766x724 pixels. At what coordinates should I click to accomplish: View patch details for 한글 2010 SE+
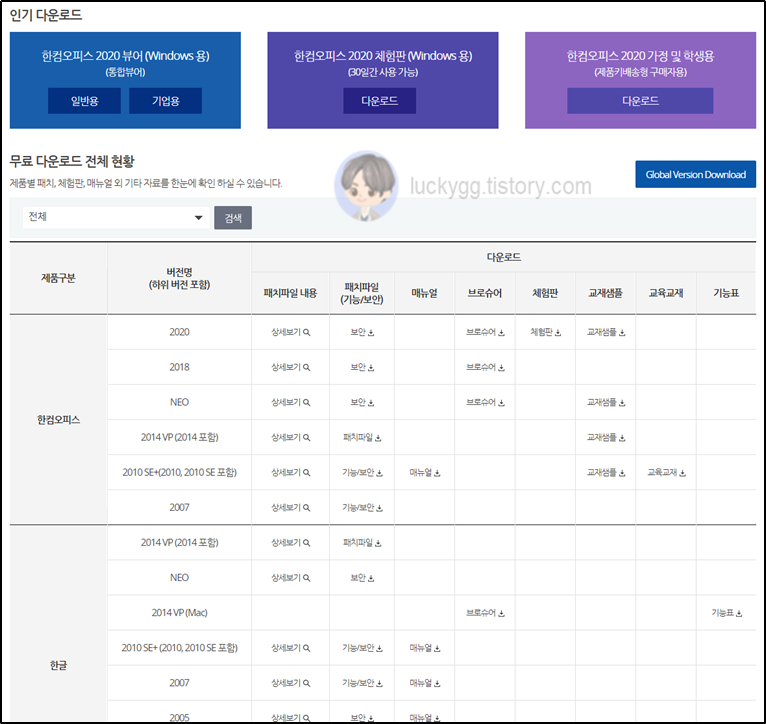(x=291, y=648)
